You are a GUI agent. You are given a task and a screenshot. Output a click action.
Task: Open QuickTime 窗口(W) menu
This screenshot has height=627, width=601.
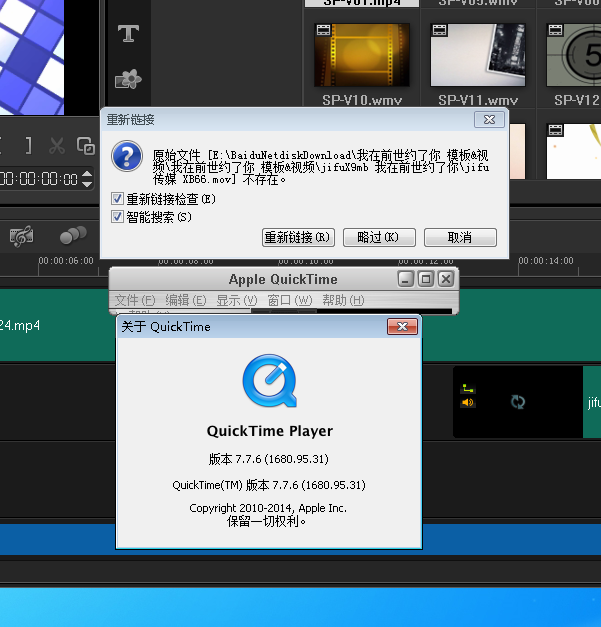coord(290,300)
